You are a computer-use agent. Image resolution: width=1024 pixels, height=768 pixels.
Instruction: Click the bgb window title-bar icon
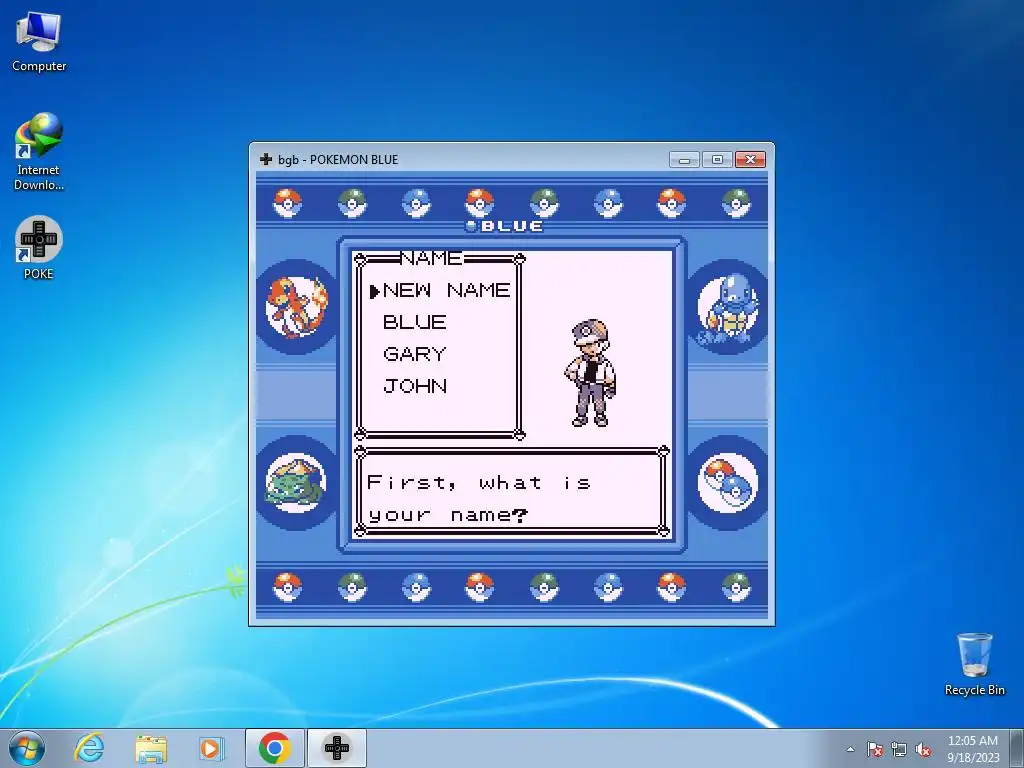(266, 159)
